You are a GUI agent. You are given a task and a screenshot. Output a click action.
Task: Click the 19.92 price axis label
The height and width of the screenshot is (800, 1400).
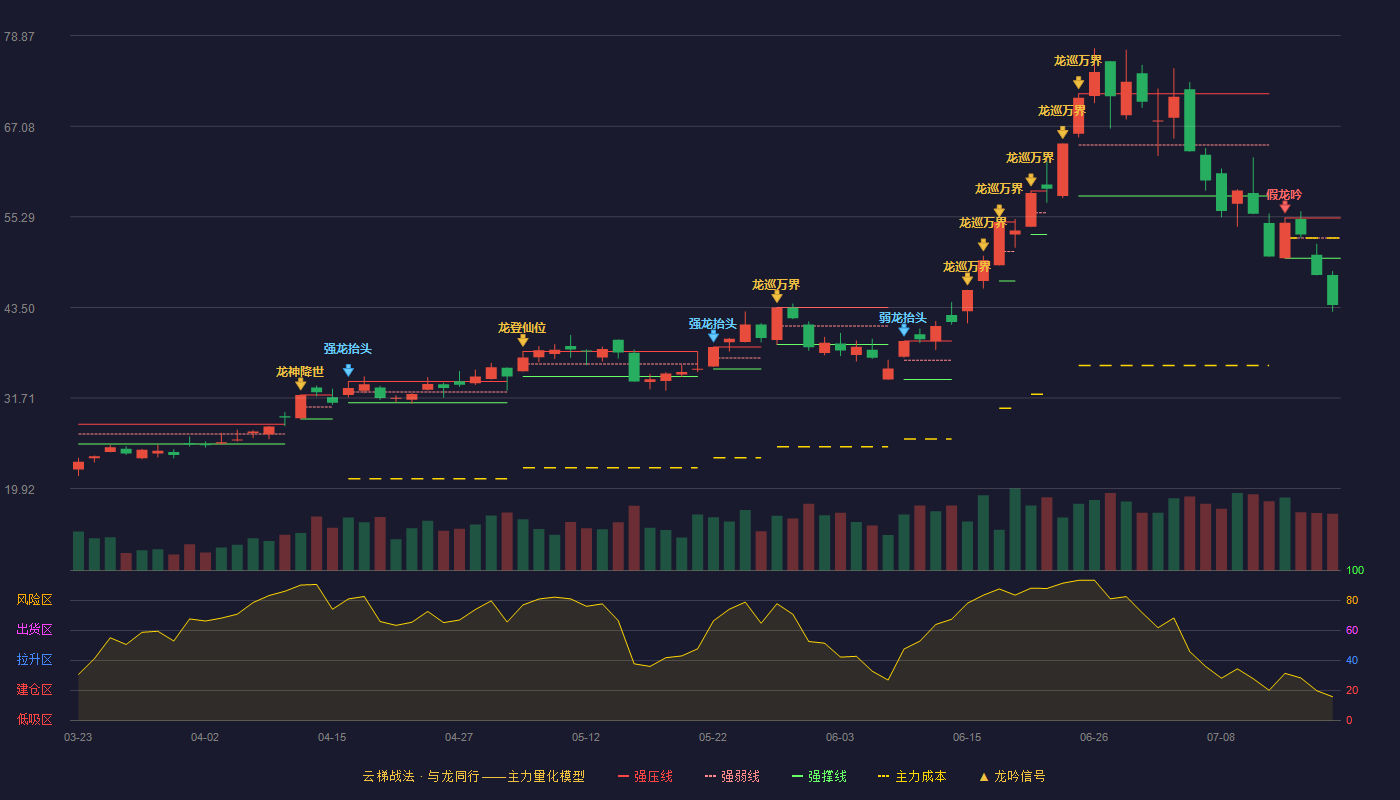pyautogui.click(x=19, y=489)
